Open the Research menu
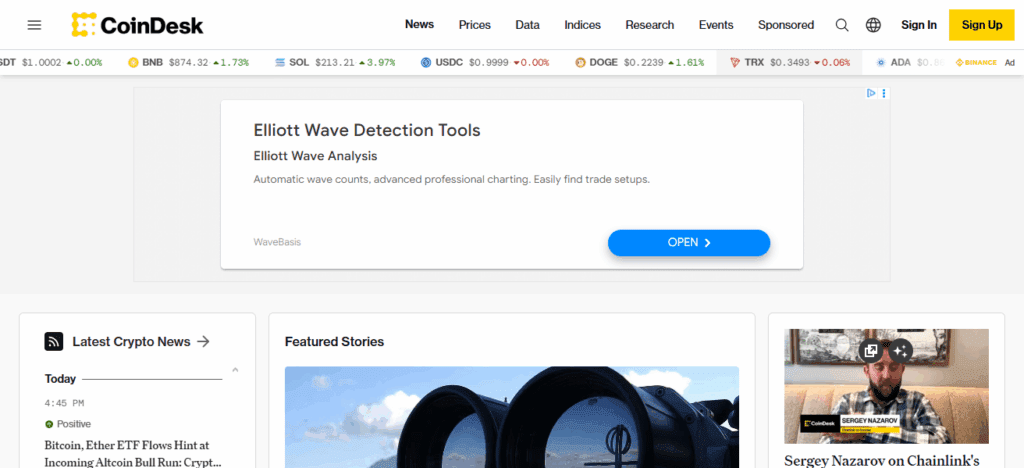Image resolution: width=1024 pixels, height=468 pixels. coord(650,25)
